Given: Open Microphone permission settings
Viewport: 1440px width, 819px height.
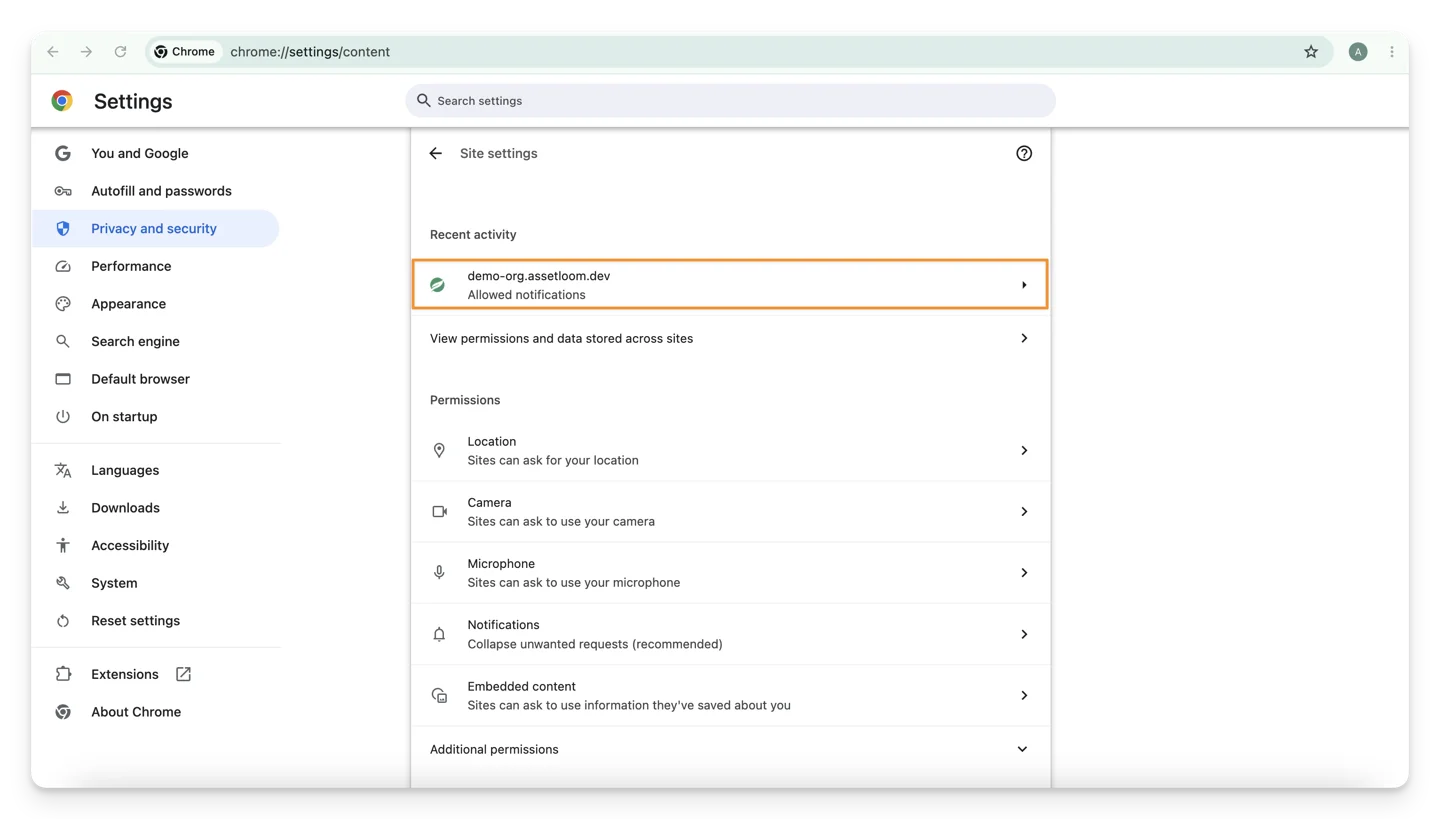Looking at the screenshot, I should (731, 573).
